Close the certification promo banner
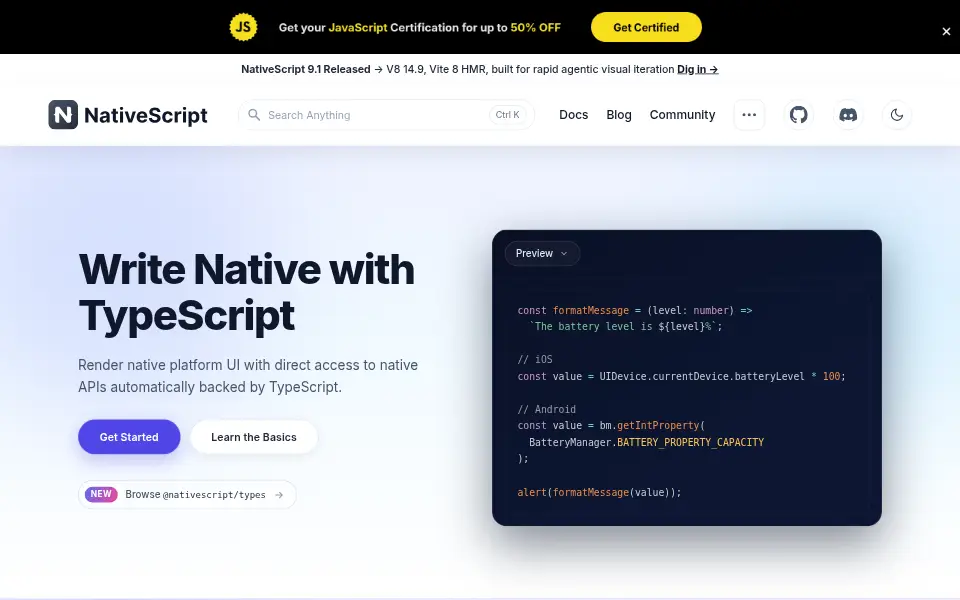 (x=946, y=31)
